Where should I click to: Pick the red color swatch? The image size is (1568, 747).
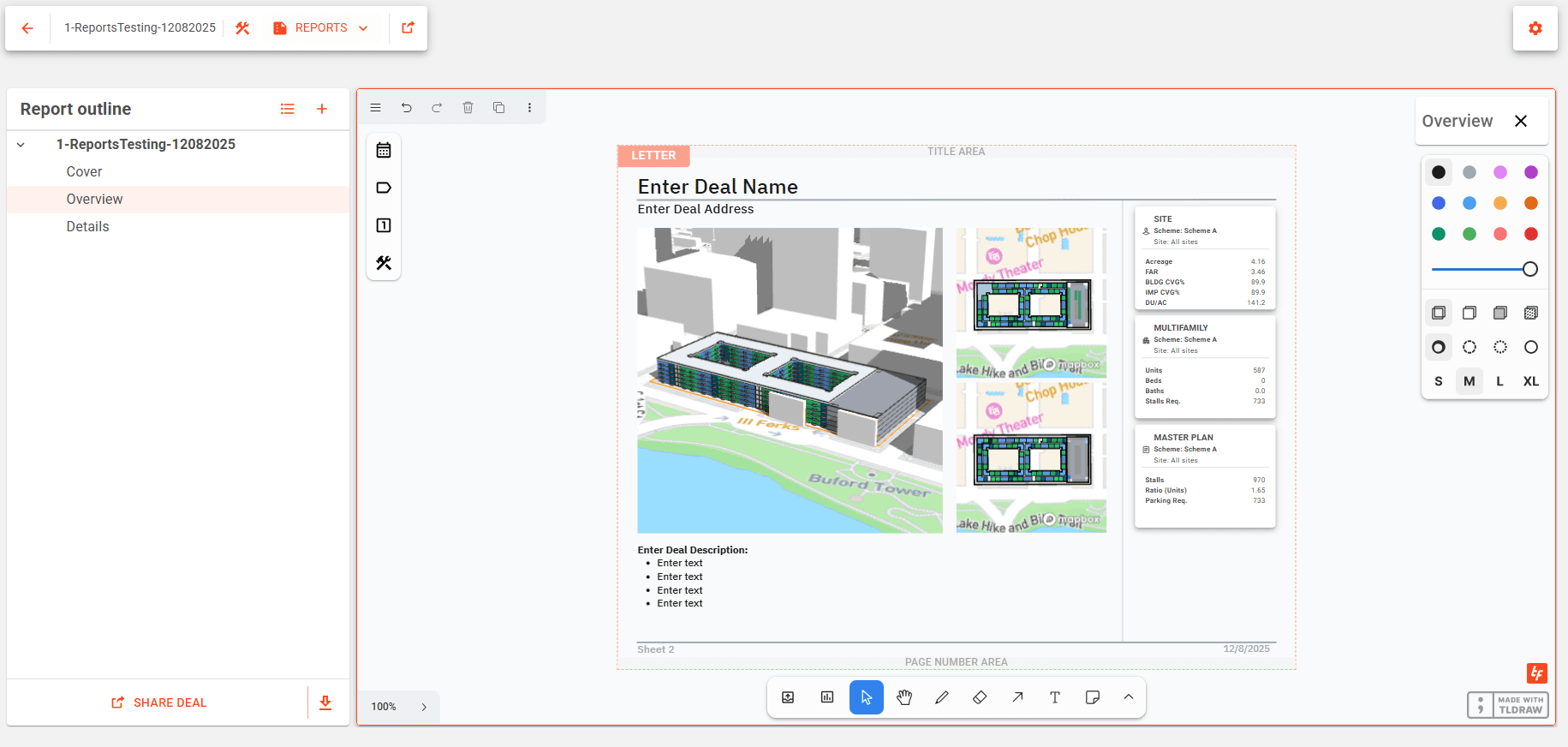[1531, 234]
